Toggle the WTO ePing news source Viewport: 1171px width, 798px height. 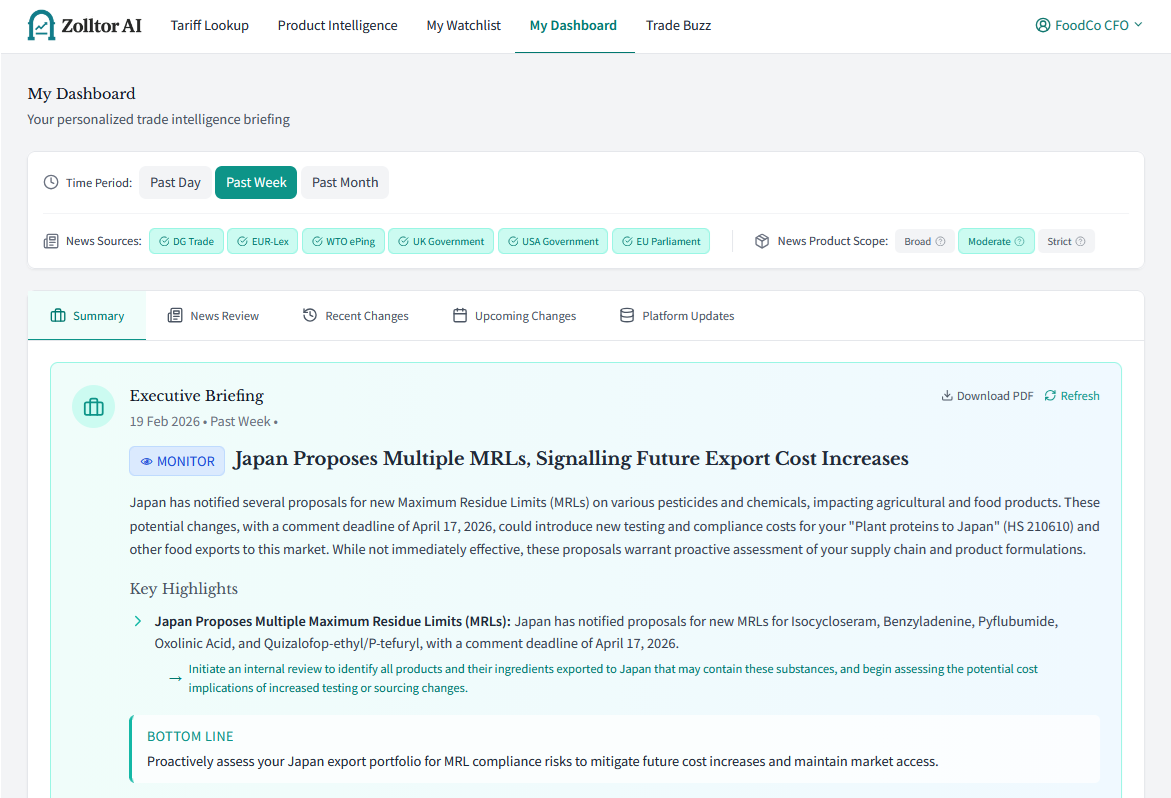point(344,241)
